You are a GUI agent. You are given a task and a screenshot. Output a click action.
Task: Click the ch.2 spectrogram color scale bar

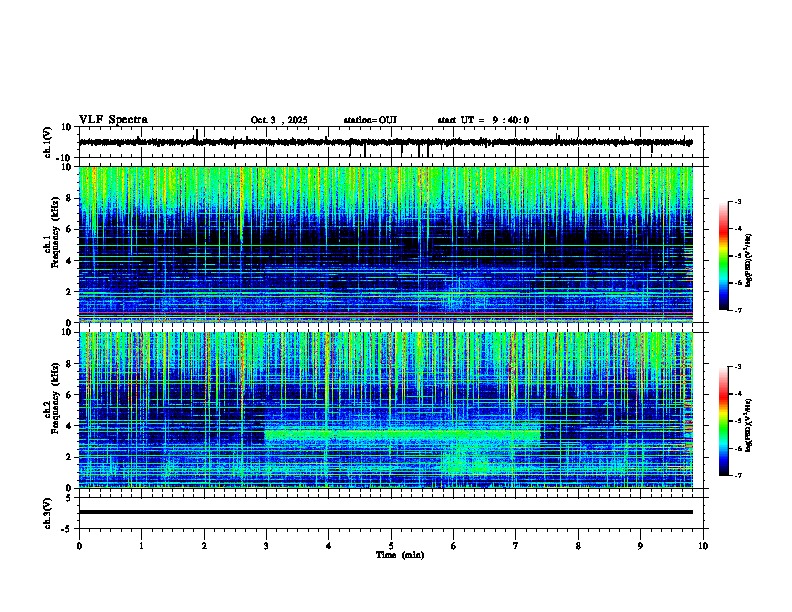tap(723, 421)
